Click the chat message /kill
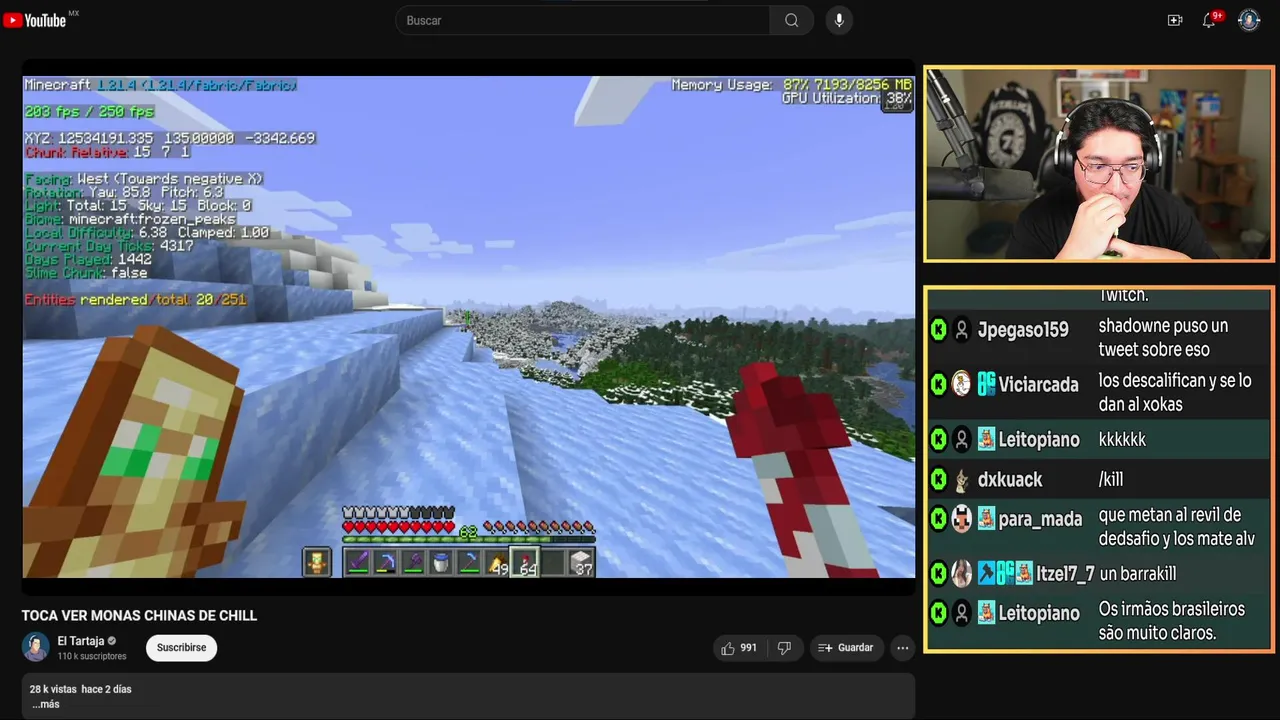Viewport: 1280px width, 720px height. click(x=1111, y=480)
